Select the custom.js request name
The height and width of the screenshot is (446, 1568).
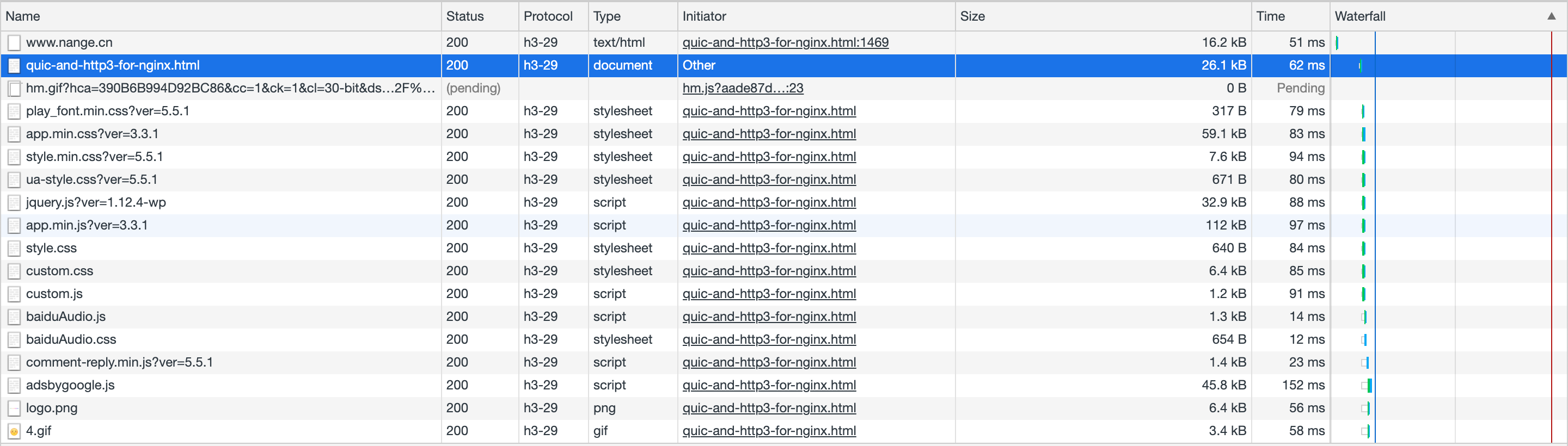54,294
